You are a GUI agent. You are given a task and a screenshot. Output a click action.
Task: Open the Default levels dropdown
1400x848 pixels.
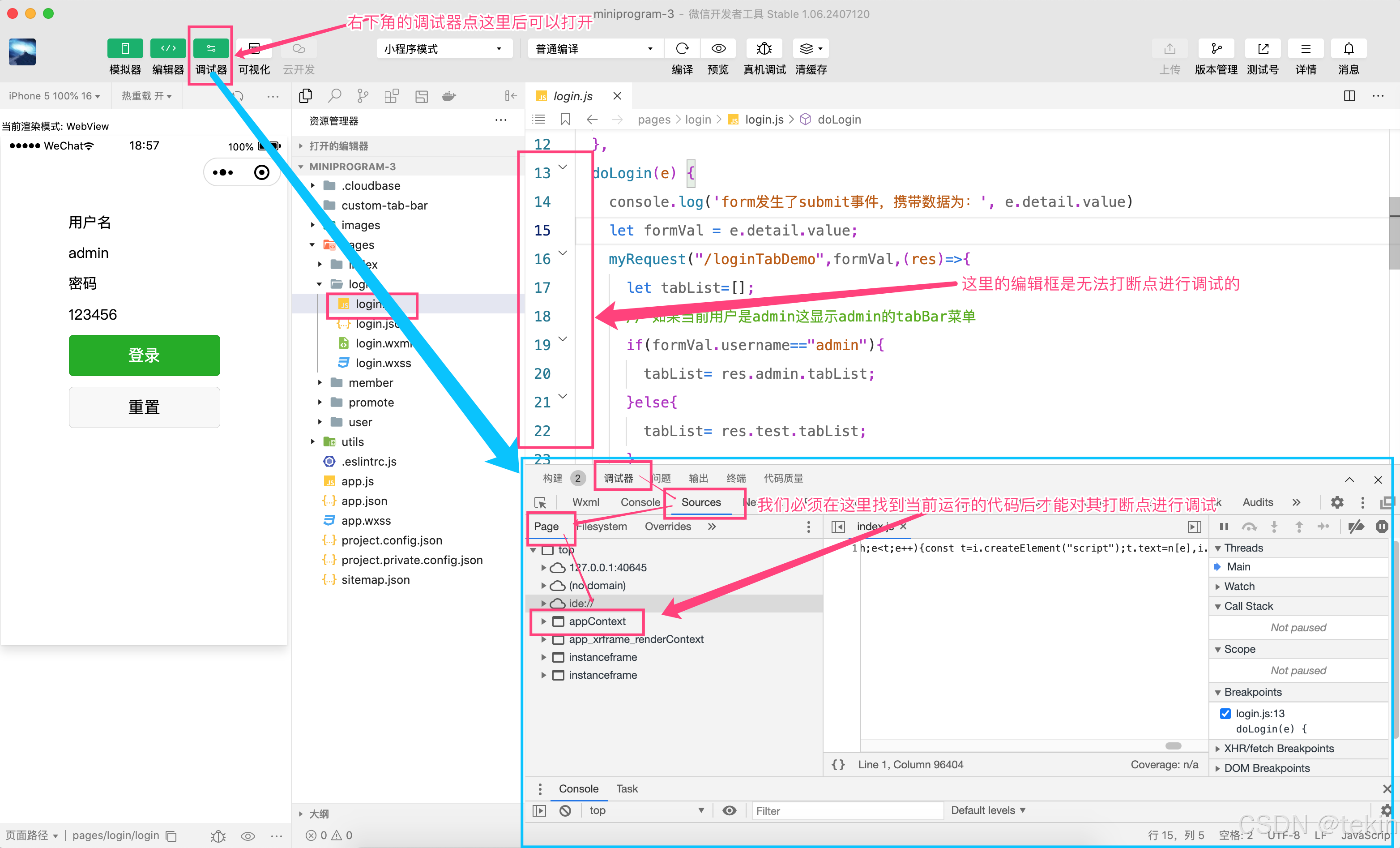[988, 810]
